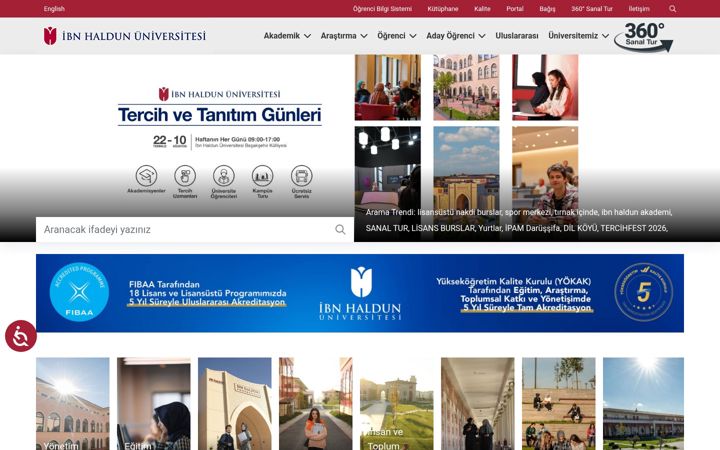This screenshot has width=720, height=450.
Task: Select the Kampüs Turu icon
Action: (263, 176)
